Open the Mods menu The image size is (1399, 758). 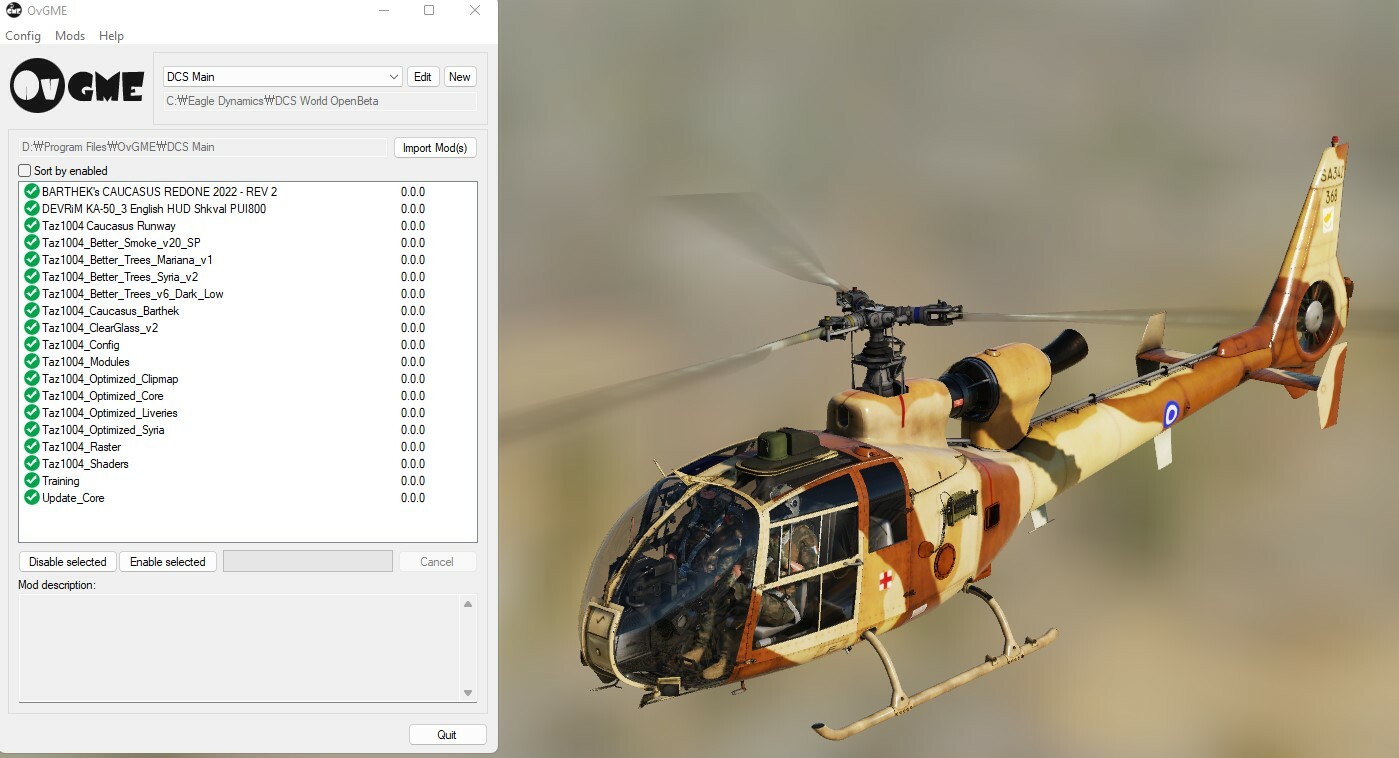pyautogui.click(x=69, y=36)
